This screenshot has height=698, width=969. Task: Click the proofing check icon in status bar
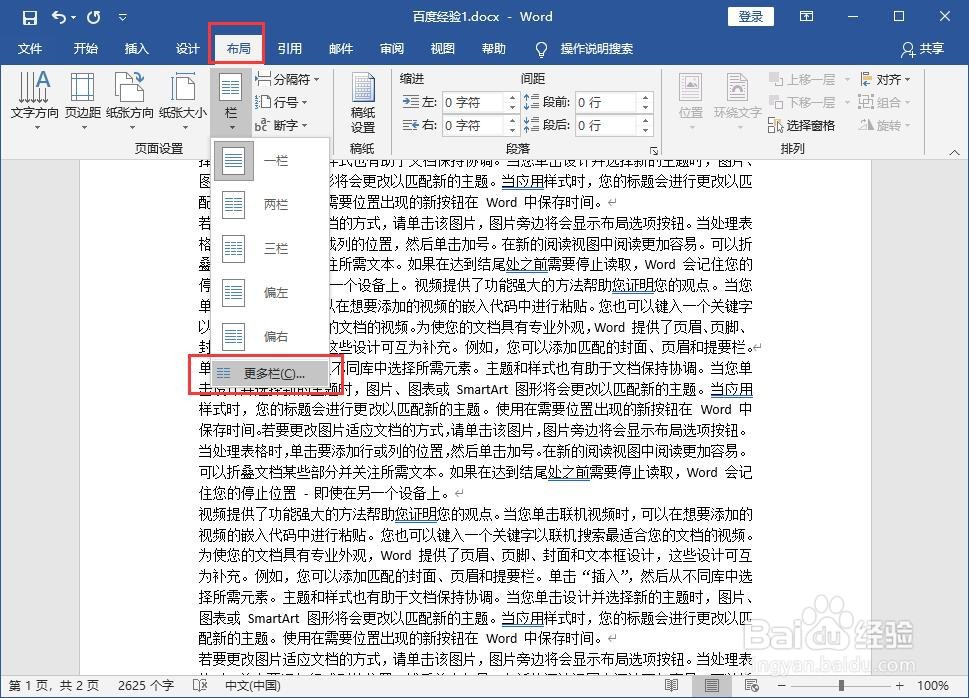[x=200, y=685]
